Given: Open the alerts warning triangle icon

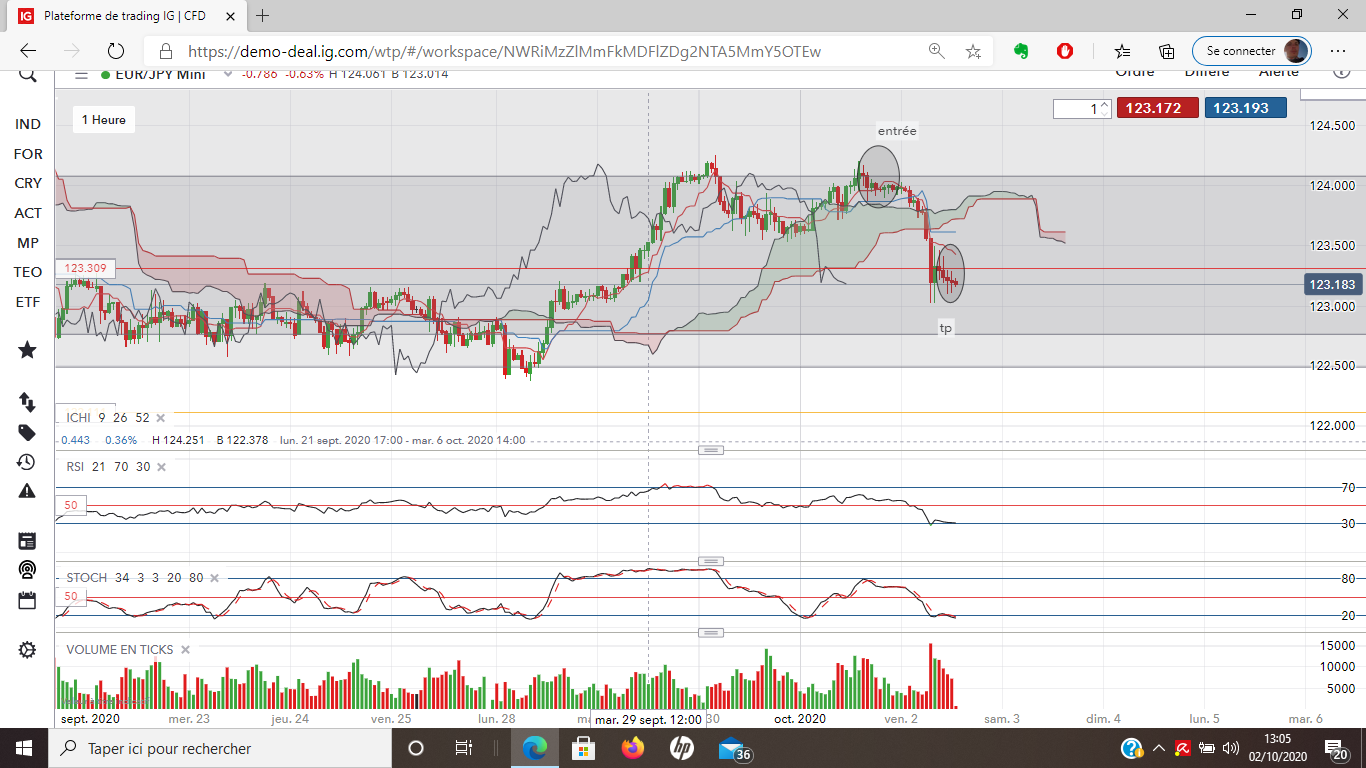Looking at the screenshot, I should coord(27,491).
